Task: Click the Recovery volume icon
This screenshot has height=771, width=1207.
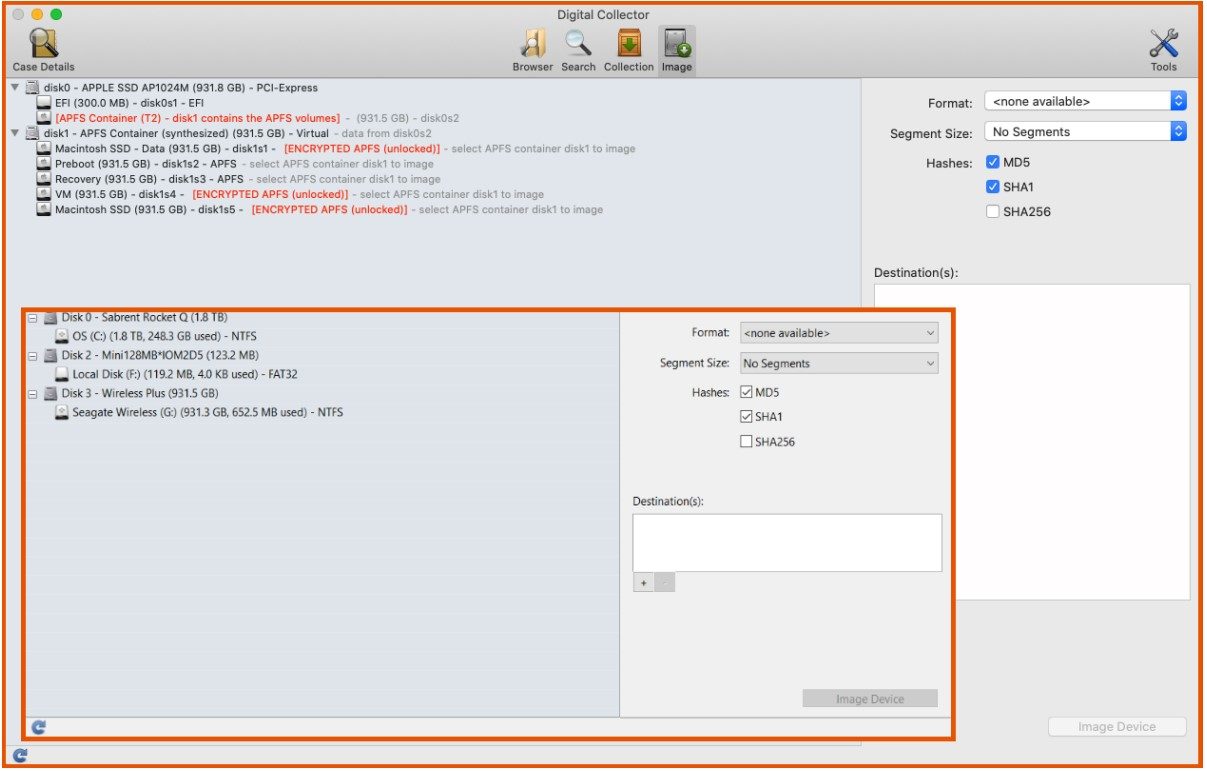Action: (44, 179)
